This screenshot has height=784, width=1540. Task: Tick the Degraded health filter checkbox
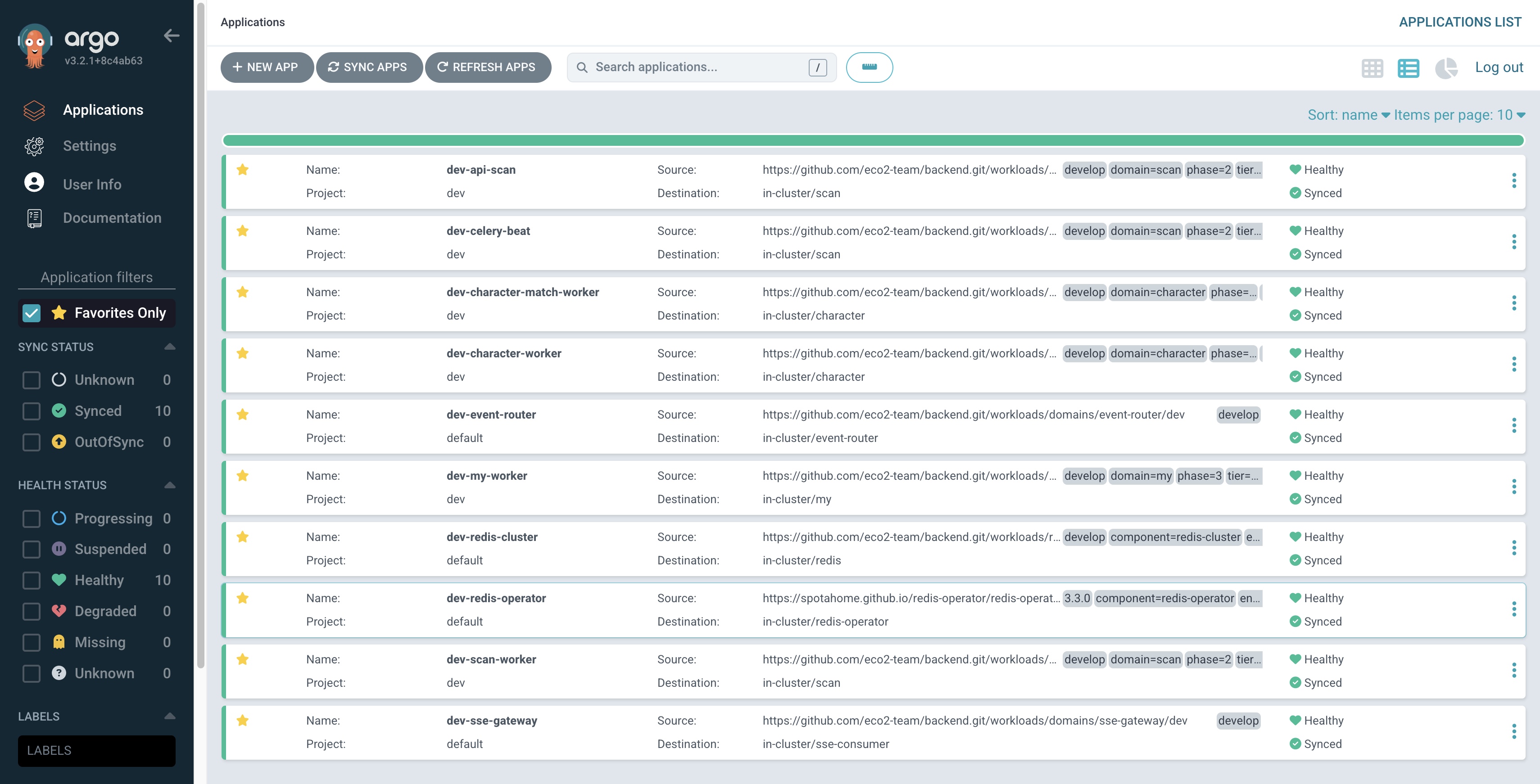(32, 611)
